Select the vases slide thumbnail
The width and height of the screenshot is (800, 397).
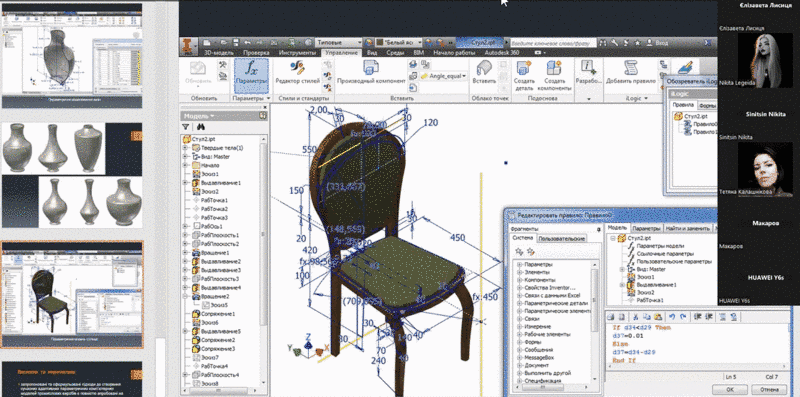click(72, 175)
